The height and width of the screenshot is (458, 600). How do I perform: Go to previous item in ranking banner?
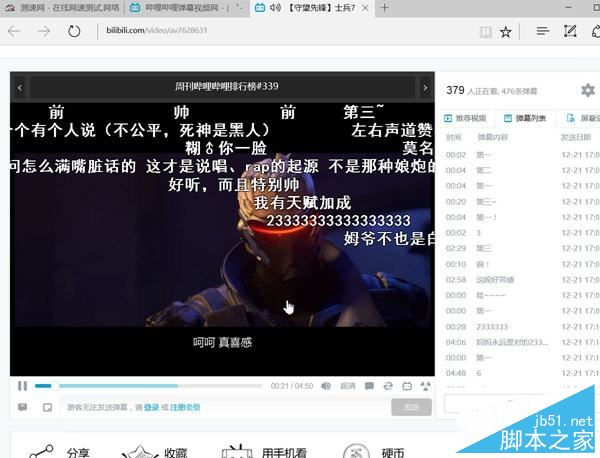[x=20, y=88]
